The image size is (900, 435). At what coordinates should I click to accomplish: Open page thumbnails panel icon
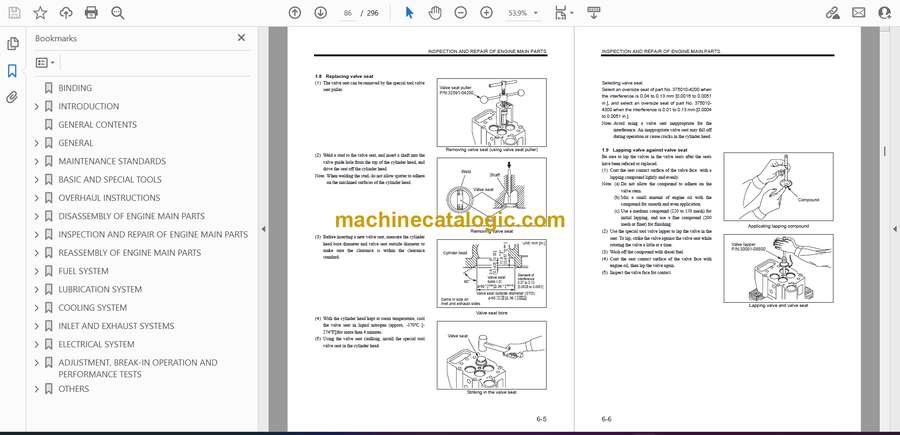(12, 44)
